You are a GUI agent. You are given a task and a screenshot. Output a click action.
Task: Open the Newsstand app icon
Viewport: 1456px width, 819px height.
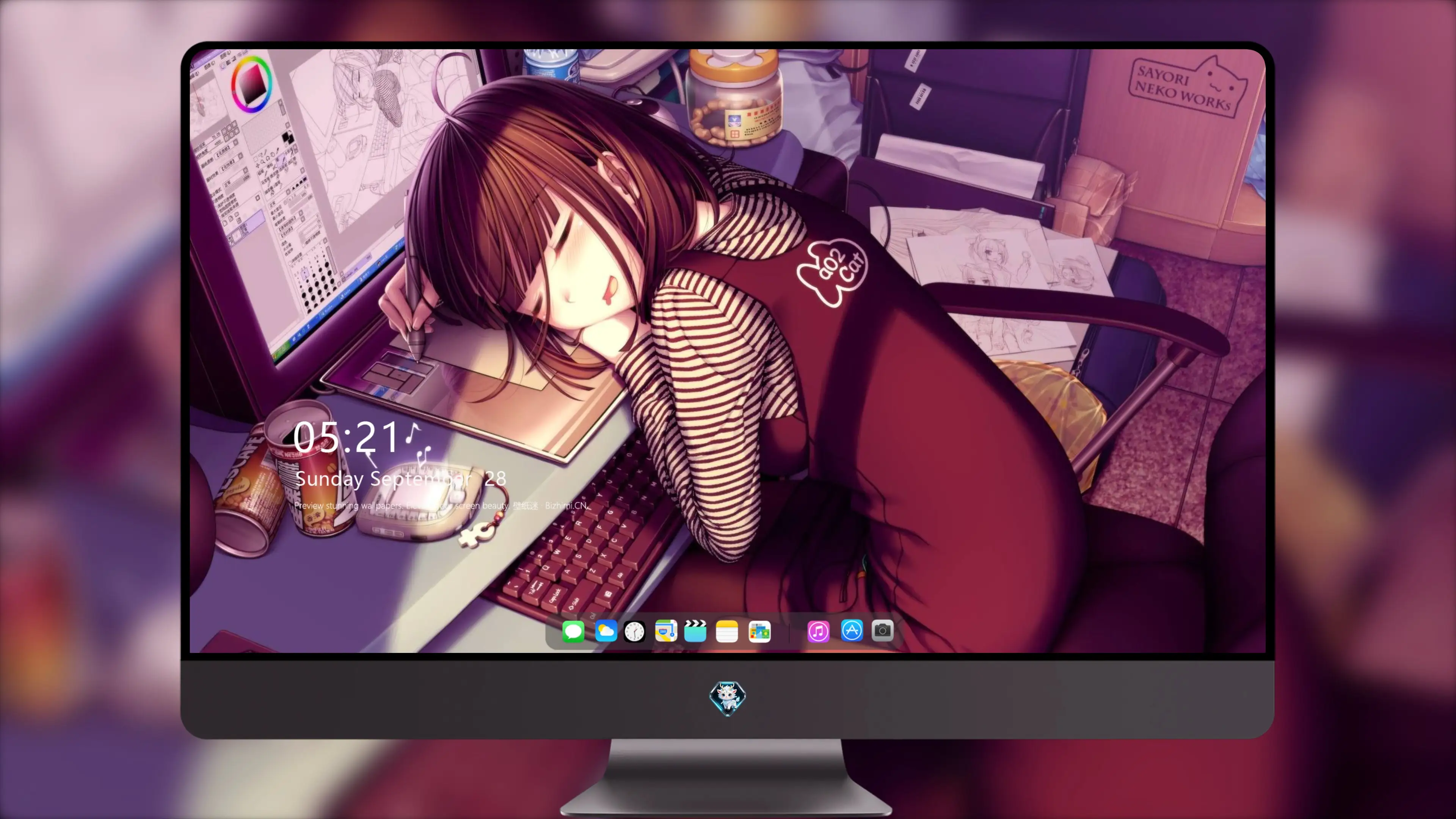pos(759,631)
